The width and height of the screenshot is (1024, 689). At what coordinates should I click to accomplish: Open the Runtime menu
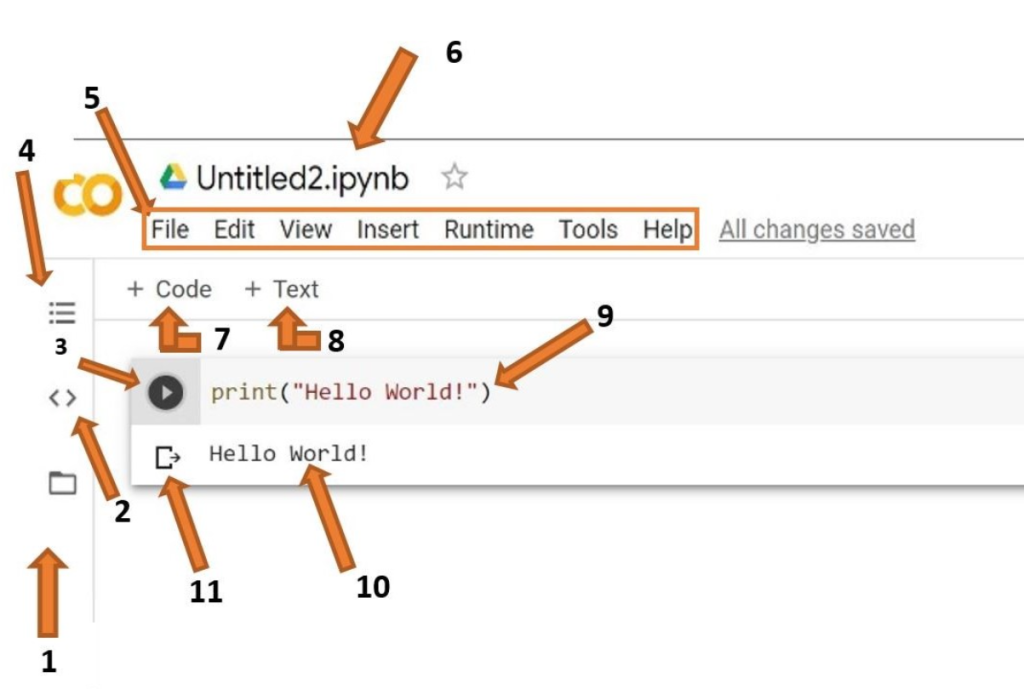tap(489, 230)
